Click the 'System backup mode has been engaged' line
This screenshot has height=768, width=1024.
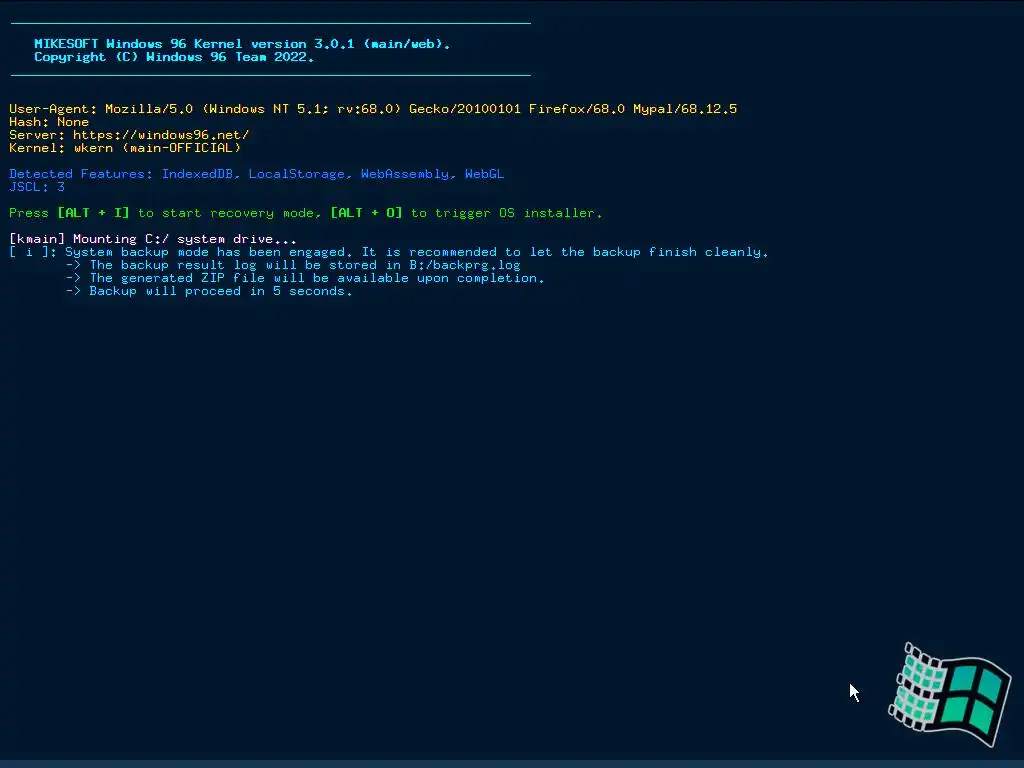[389, 252]
